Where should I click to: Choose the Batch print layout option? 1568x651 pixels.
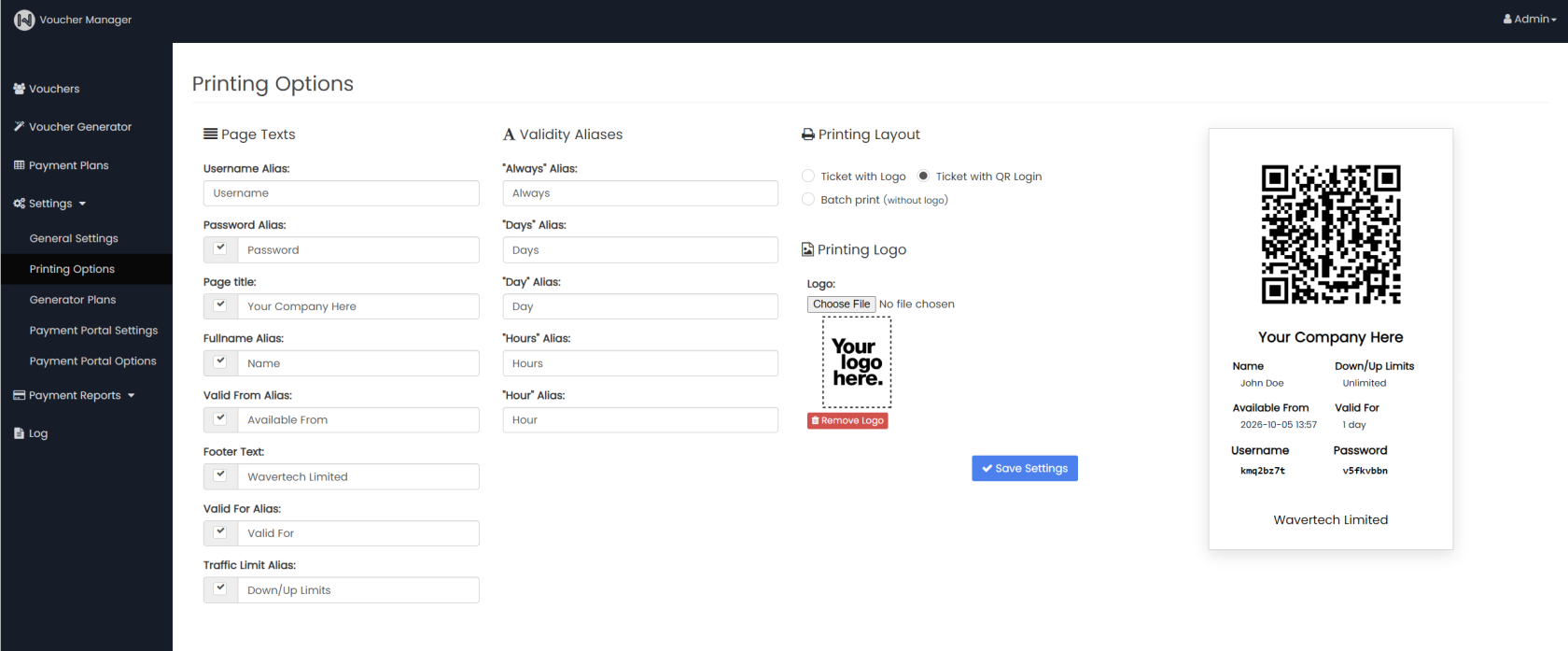(x=808, y=199)
